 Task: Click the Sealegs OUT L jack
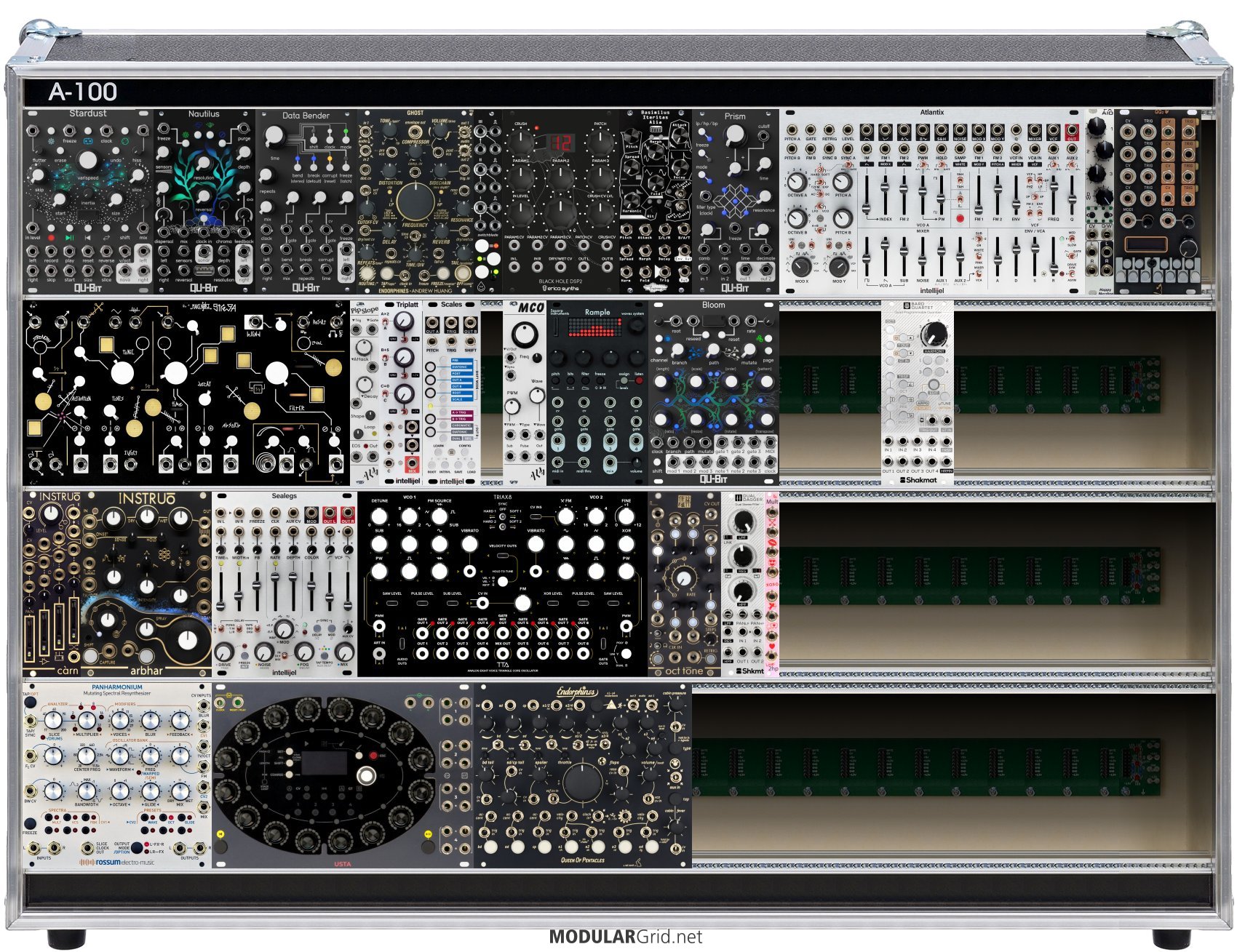tap(329, 513)
